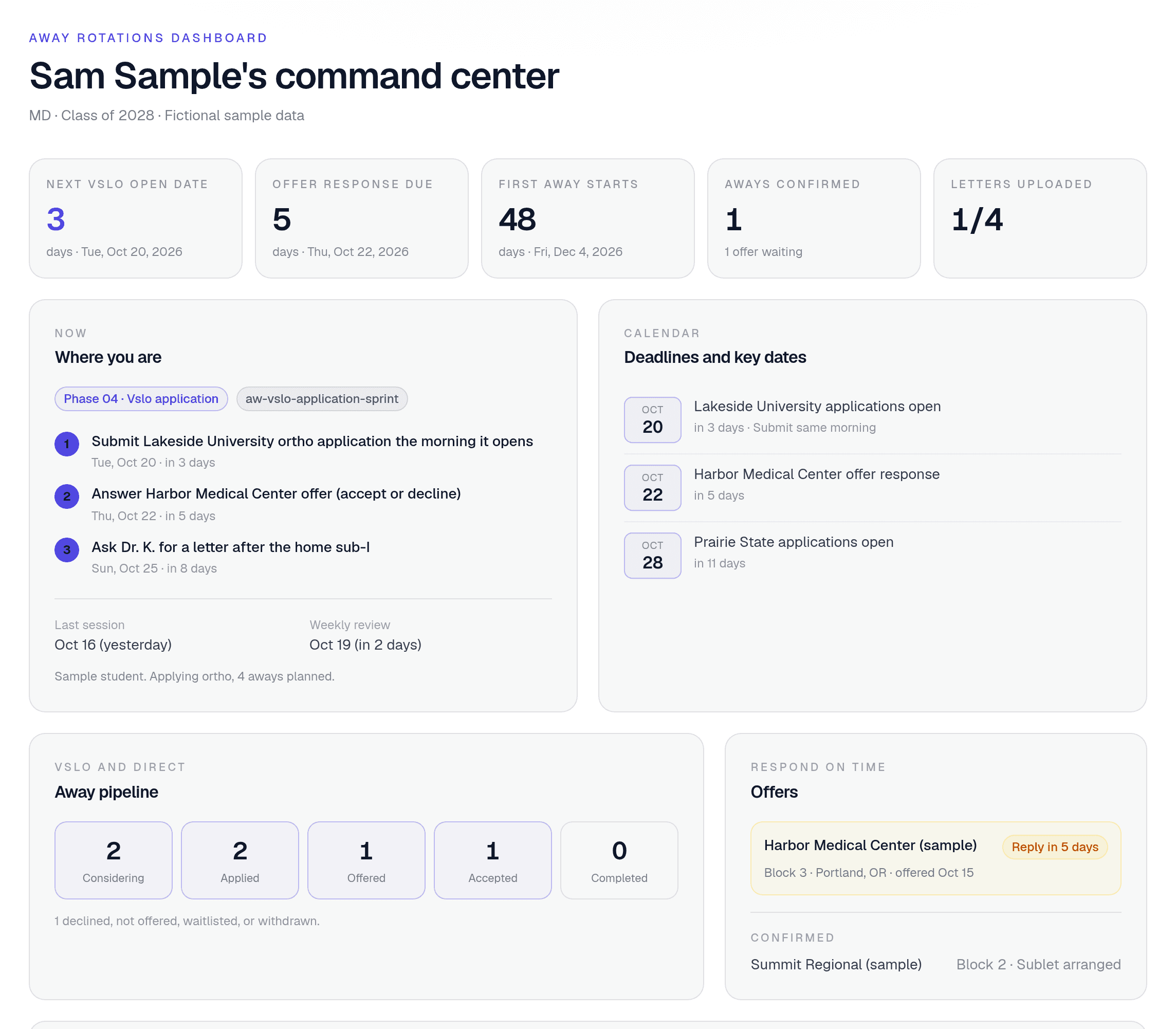Open the Offered pipeline tile
The width and height of the screenshot is (1176, 1029).
pyautogui.click(x=366, y=860)
